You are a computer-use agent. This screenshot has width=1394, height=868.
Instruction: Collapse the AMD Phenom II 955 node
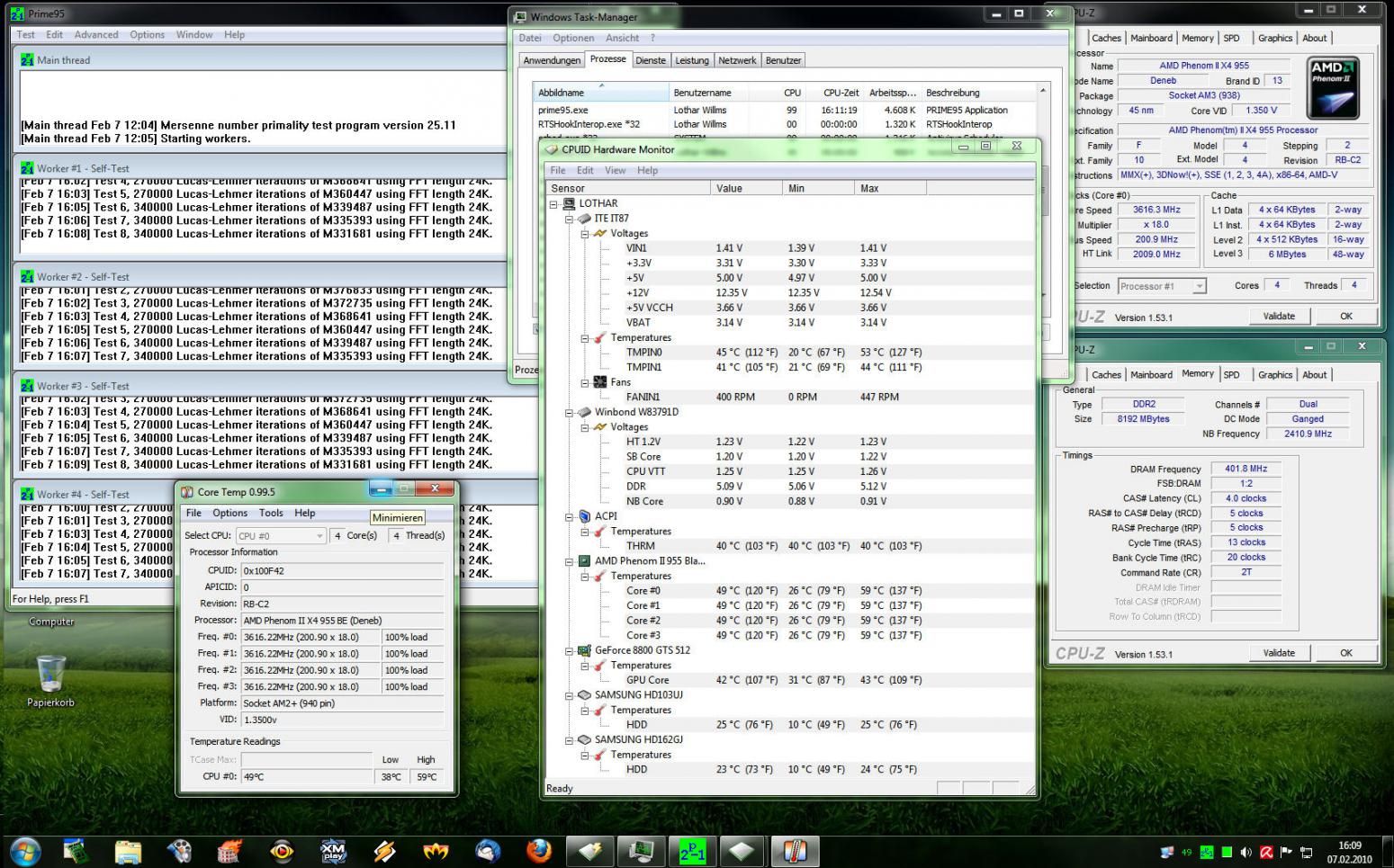pos(569,561)
